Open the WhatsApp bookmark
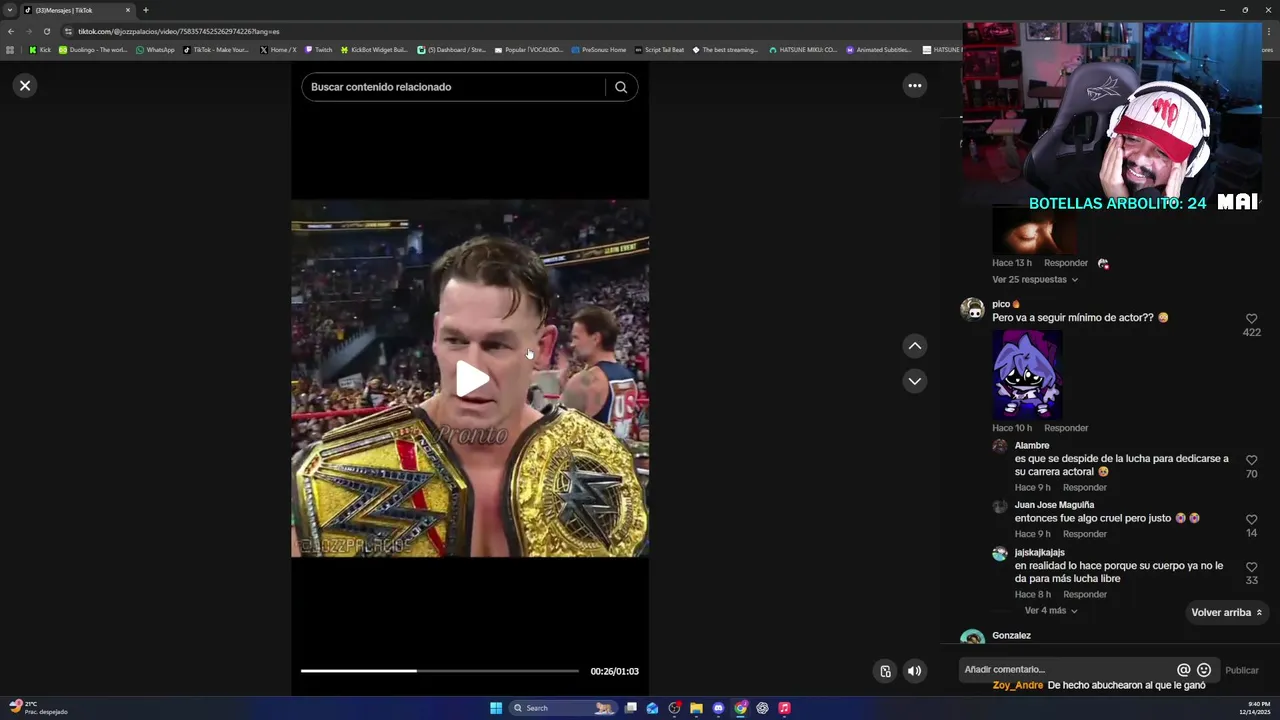This screenshot has width=1280, height=720. [155, 50]
